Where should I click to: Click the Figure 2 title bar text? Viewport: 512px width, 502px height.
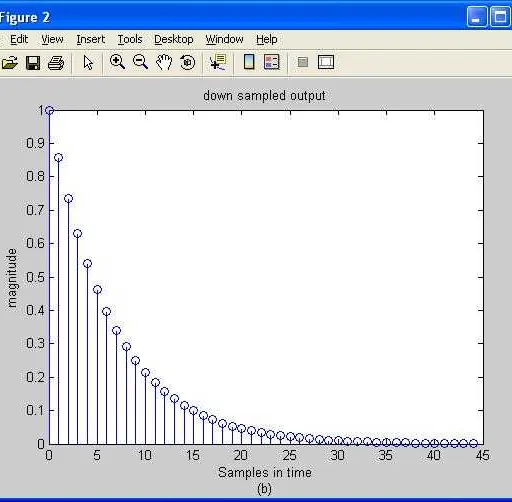25,18
